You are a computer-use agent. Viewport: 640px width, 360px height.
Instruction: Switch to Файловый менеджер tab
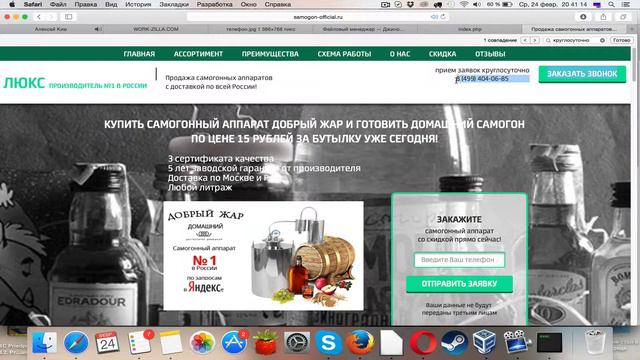tap(363, 29)
